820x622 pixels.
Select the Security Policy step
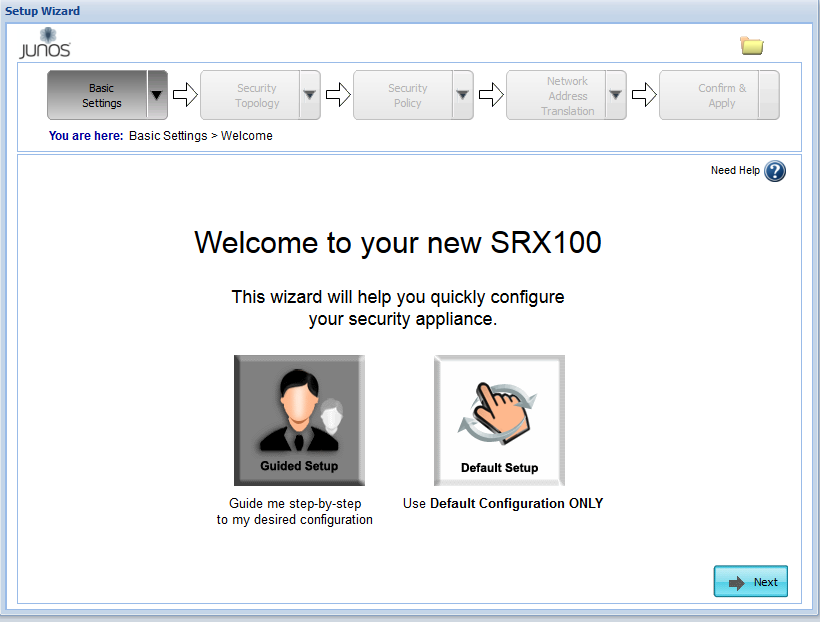pos(403,95)
